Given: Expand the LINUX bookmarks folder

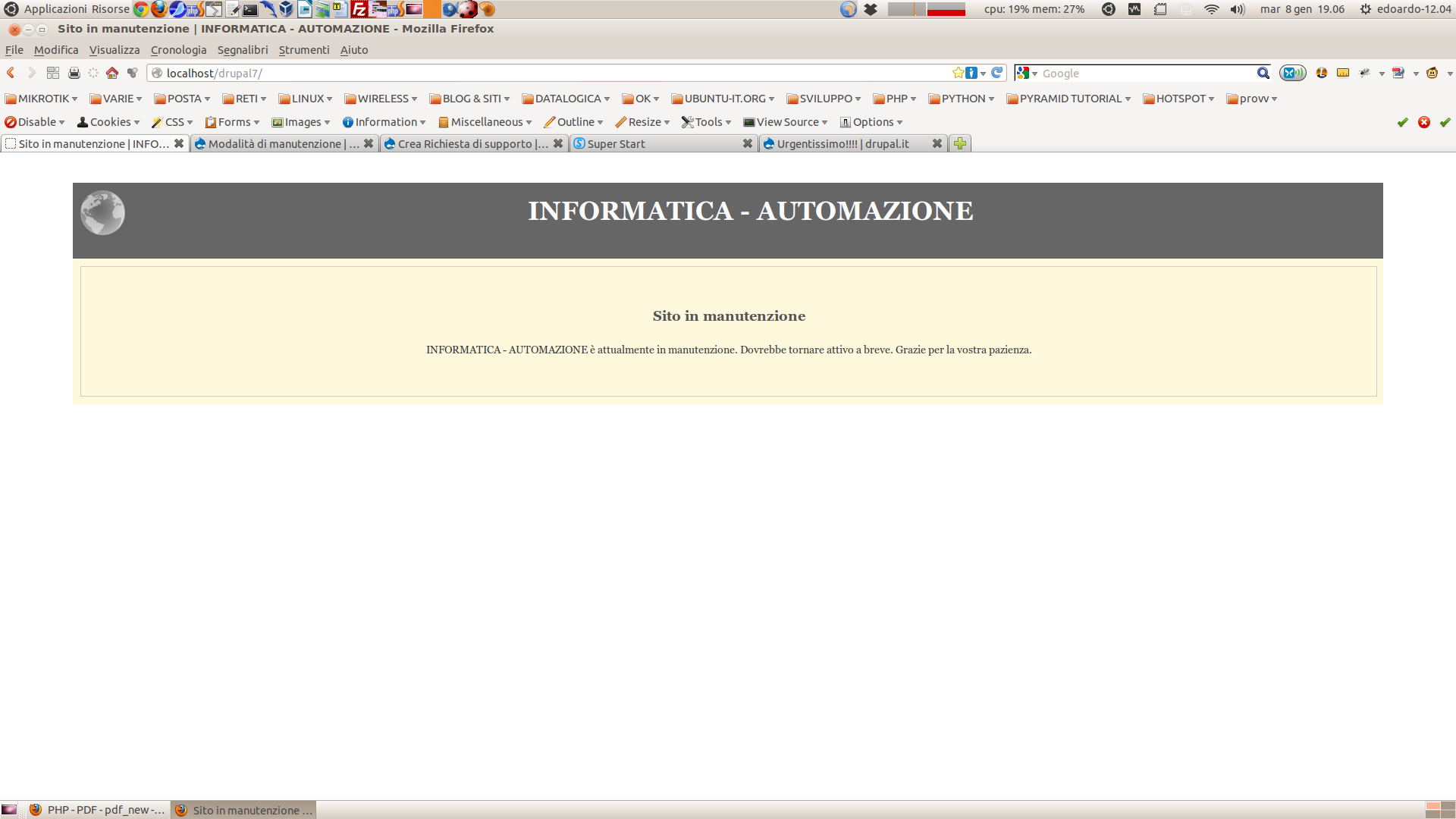Looking at the screenshot, I should click(306, 99).
